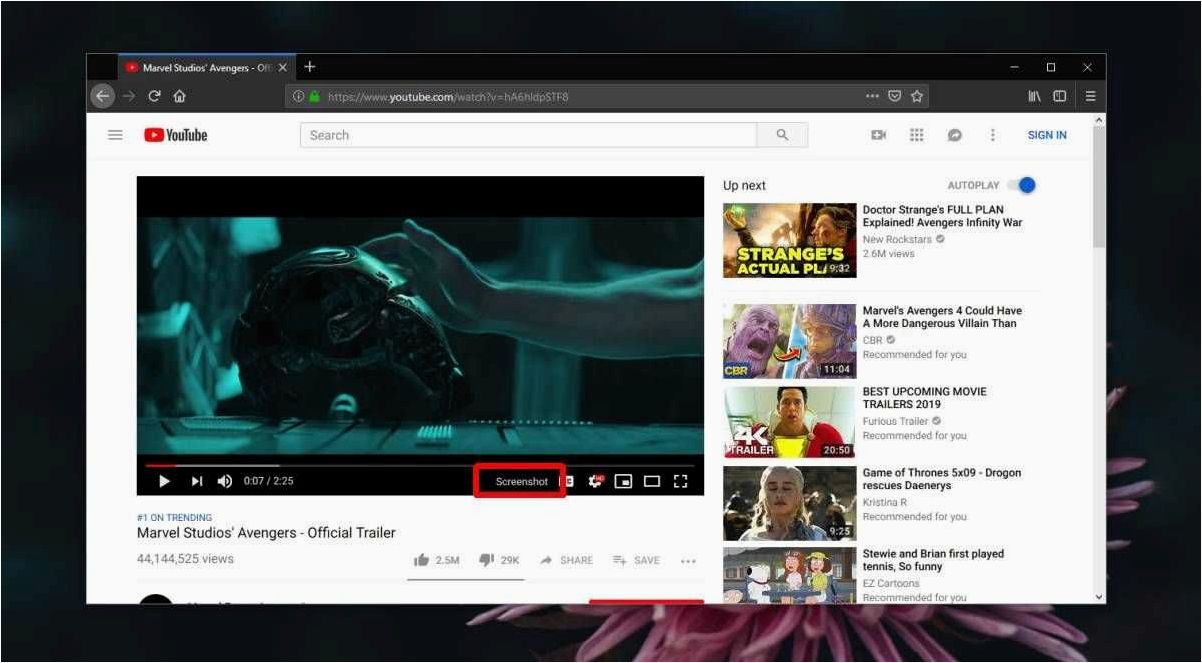Open the upload video camera icon
The height and width of the screenshot is (663, 1202).
tap(879, 135)
